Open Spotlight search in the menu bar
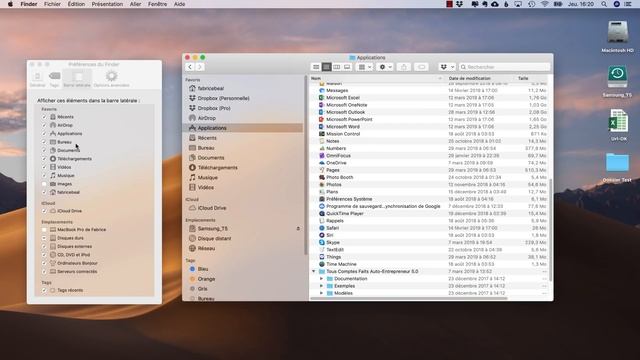The height and width of the screenshot is (360, 640). [604, 4]
